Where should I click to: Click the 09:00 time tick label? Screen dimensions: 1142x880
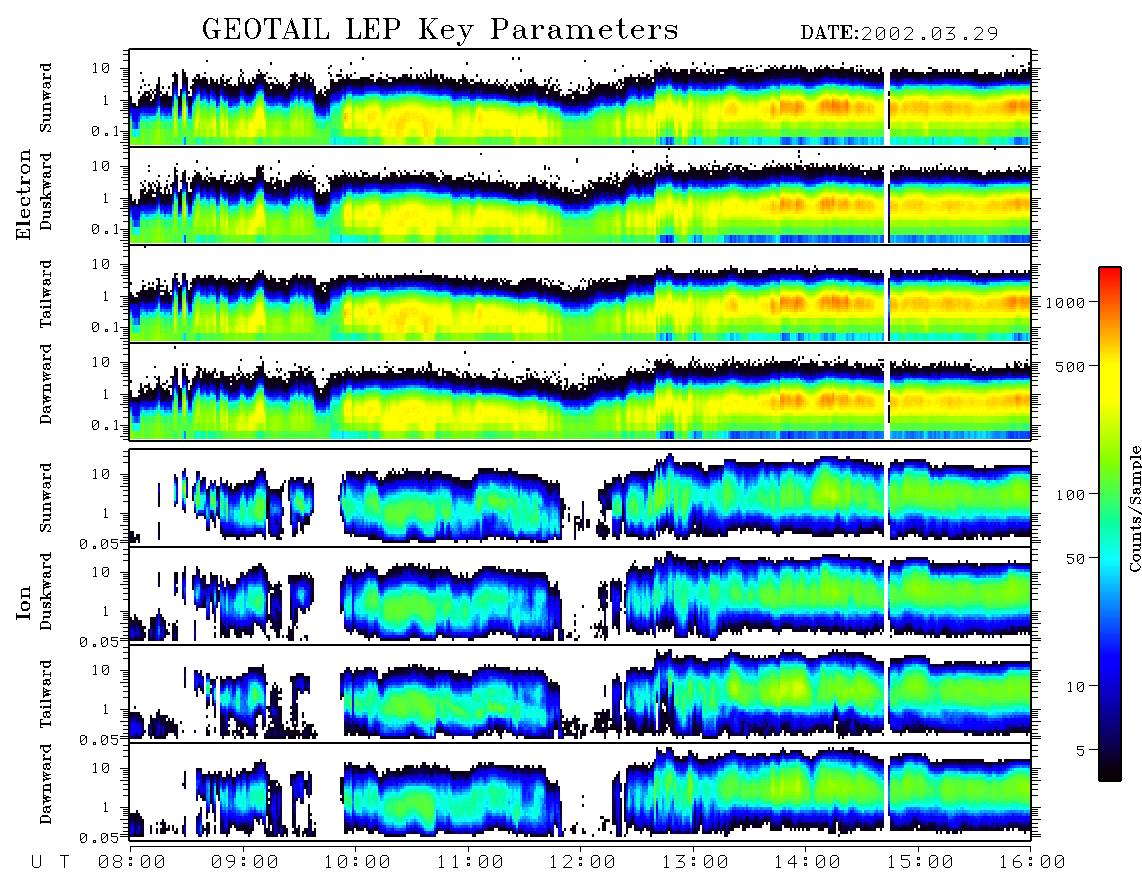(245, 862)
